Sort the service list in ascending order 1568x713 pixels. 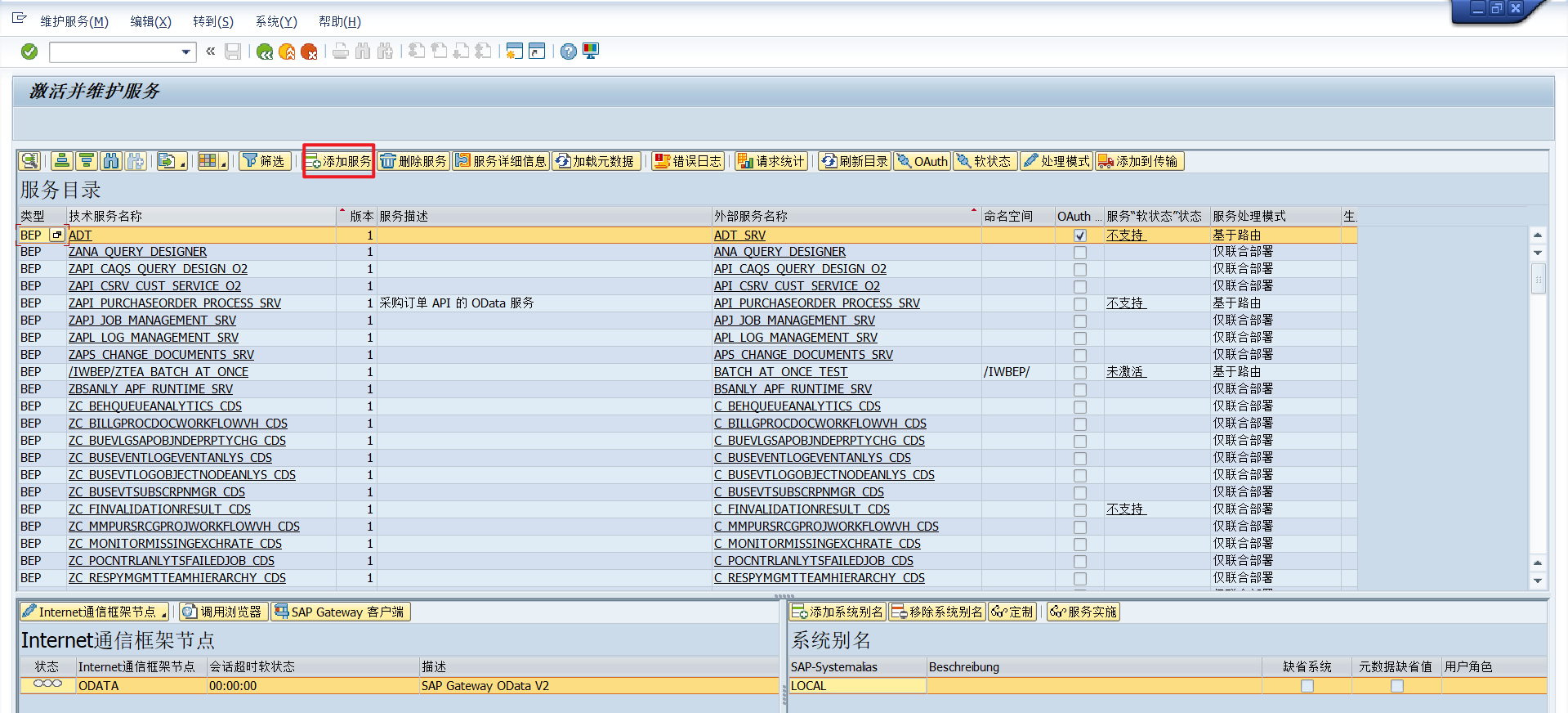[62, 161]
